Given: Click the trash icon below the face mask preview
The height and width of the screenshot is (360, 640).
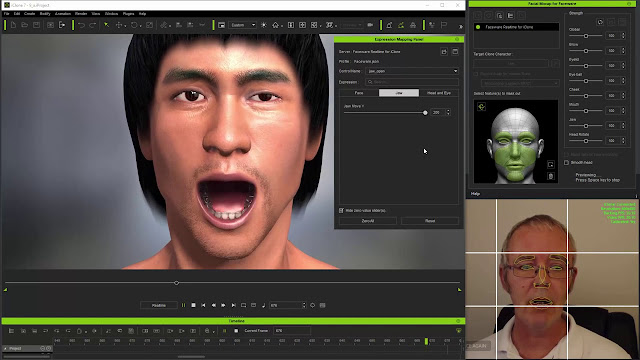Looking at the screenshot, I should 551,176.
